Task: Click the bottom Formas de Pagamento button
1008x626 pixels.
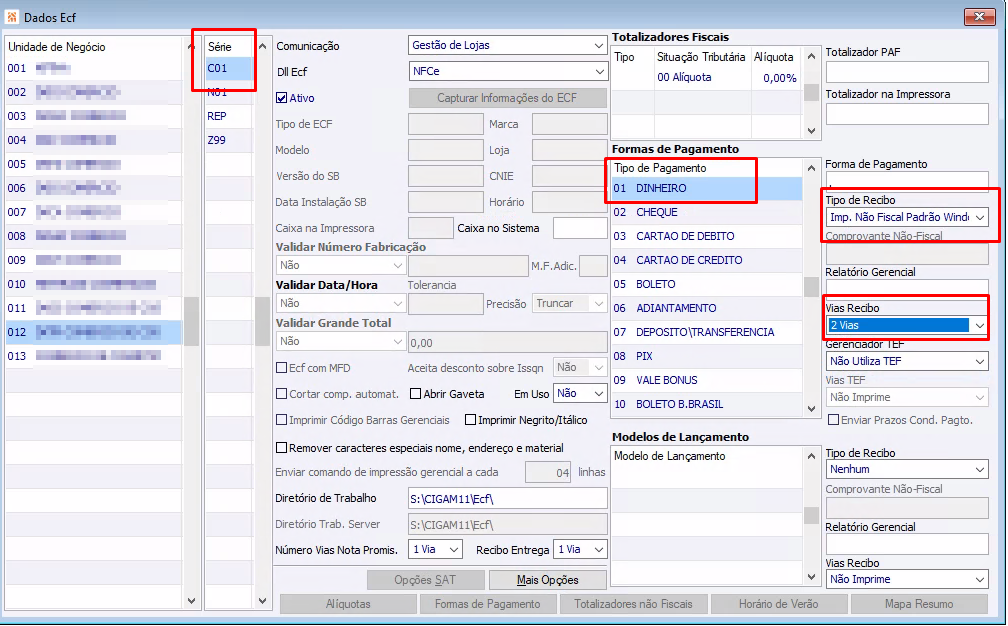Action: coord(487,604)
